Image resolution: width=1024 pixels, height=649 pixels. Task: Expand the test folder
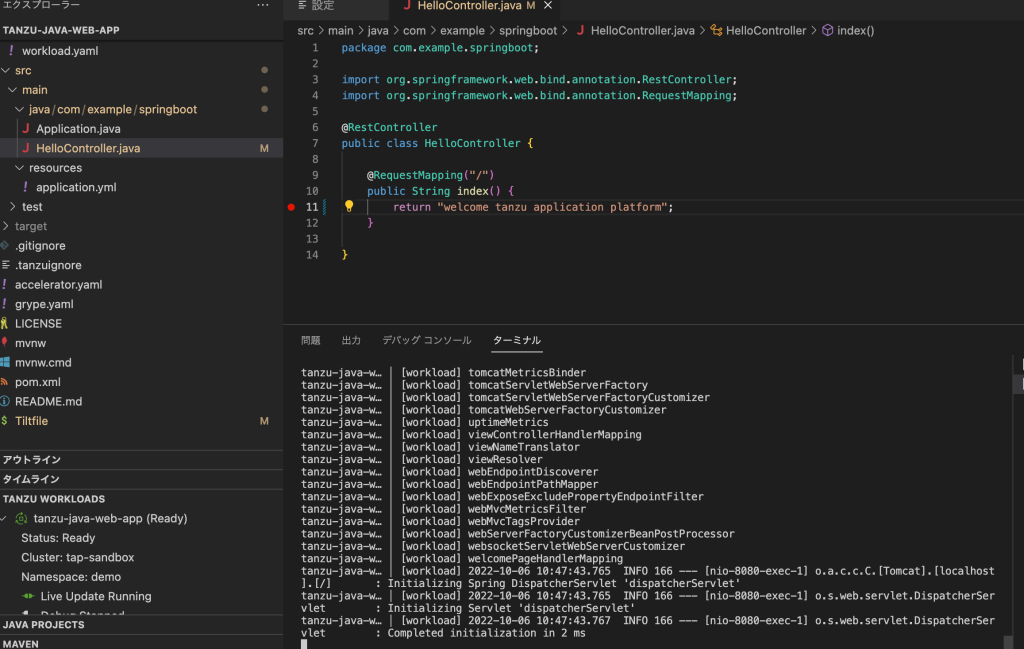coord(13,207)
